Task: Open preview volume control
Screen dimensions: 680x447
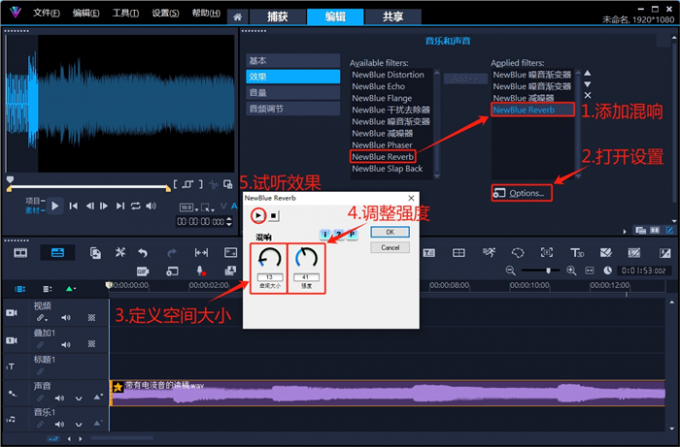Action: tap(151, 206)
